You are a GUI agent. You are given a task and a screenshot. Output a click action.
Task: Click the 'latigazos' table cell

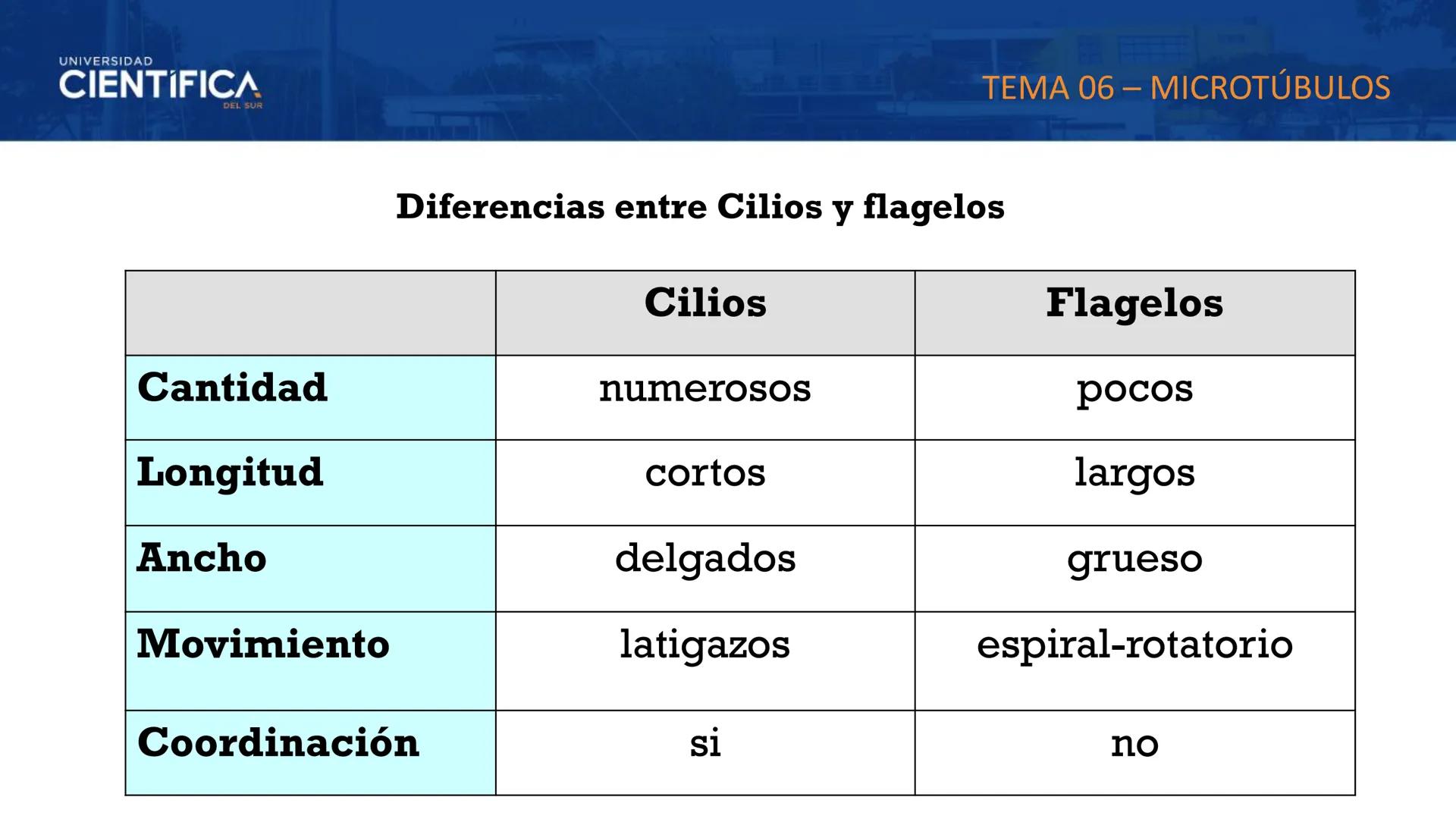[705, 645]
